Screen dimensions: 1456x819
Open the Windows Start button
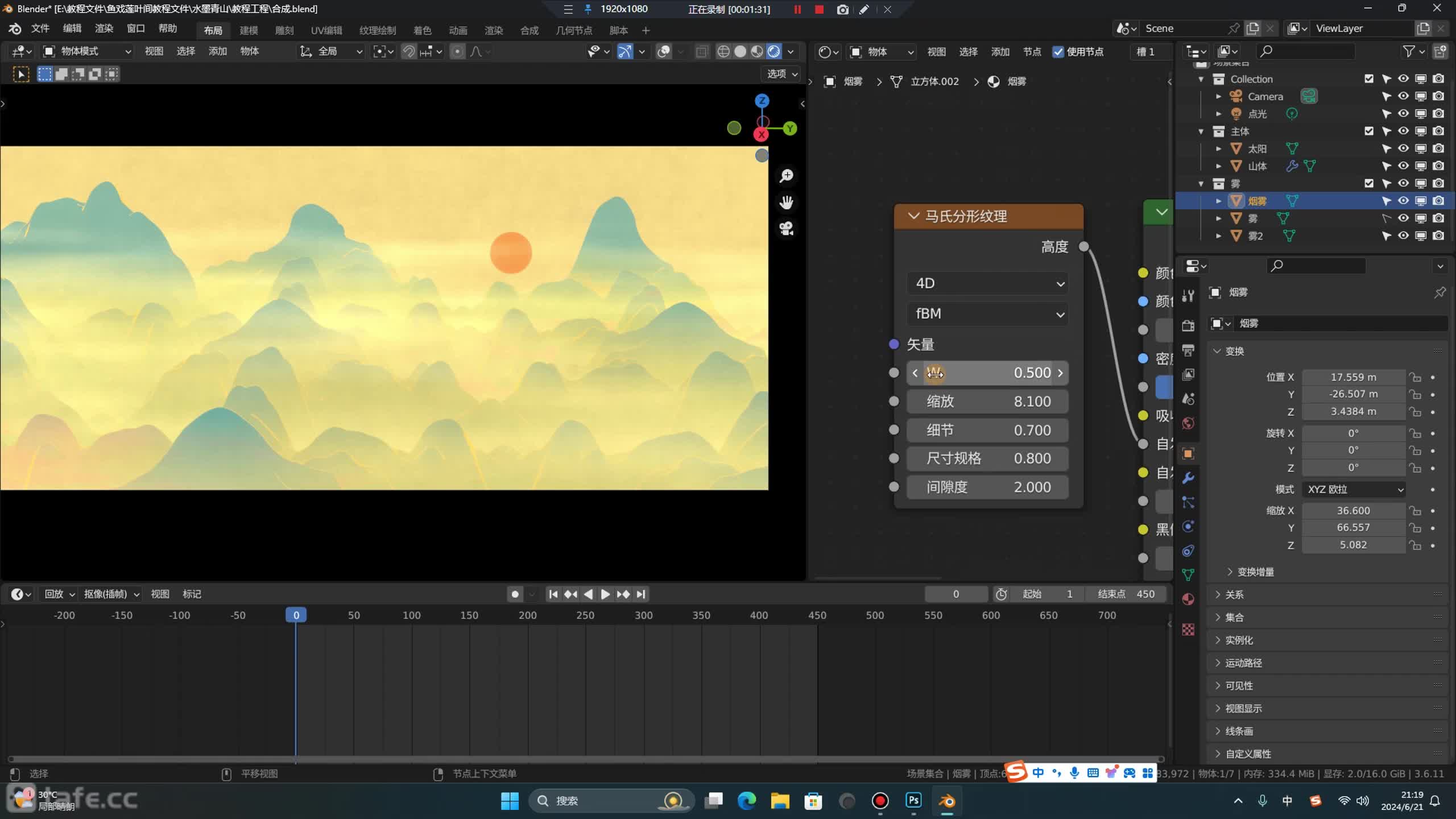click(510, 801)
